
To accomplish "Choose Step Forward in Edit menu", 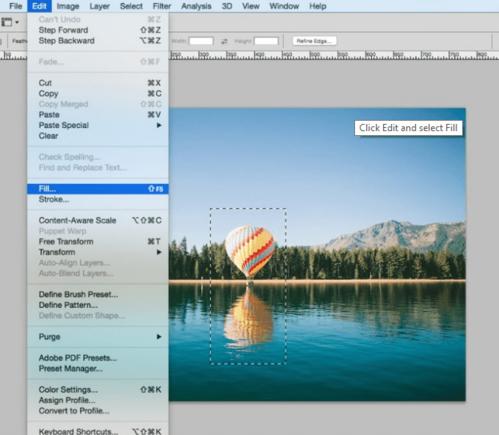I will coord(98,30).
